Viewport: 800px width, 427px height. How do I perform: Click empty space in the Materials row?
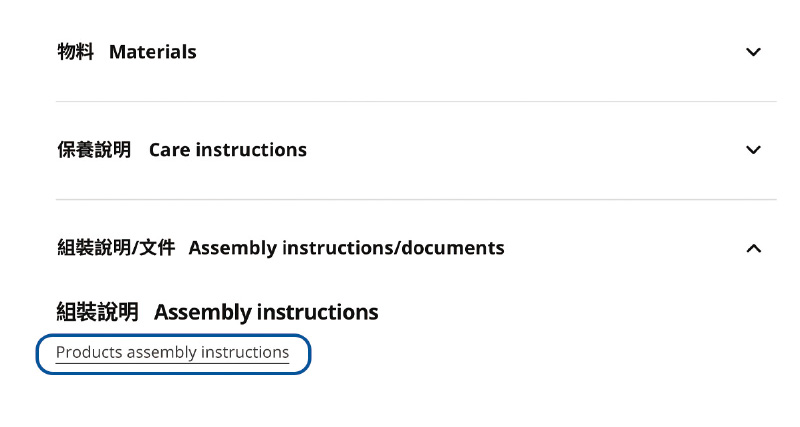pos(470,52)
